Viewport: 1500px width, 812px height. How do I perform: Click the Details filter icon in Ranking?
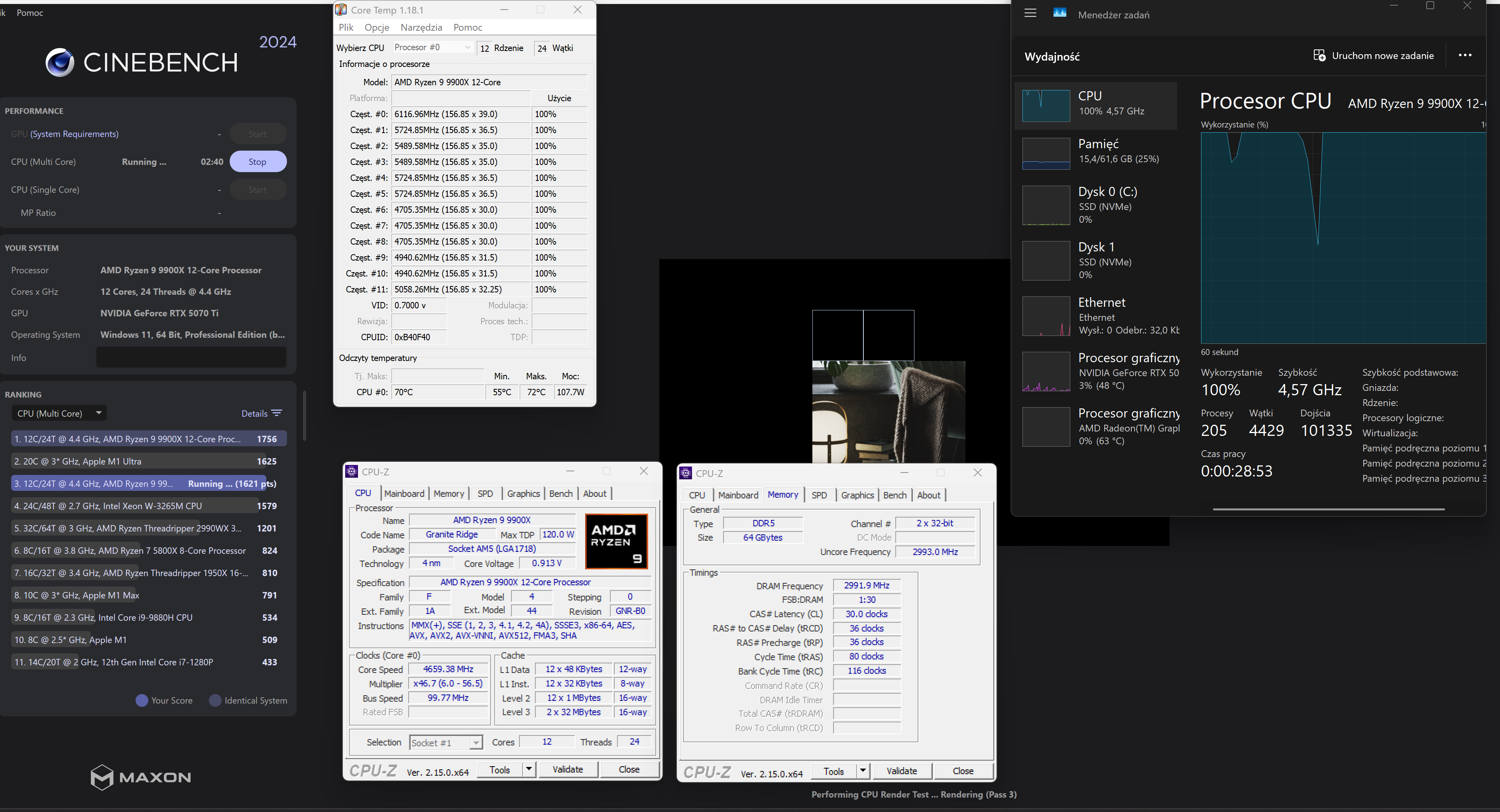click(277, 413)
